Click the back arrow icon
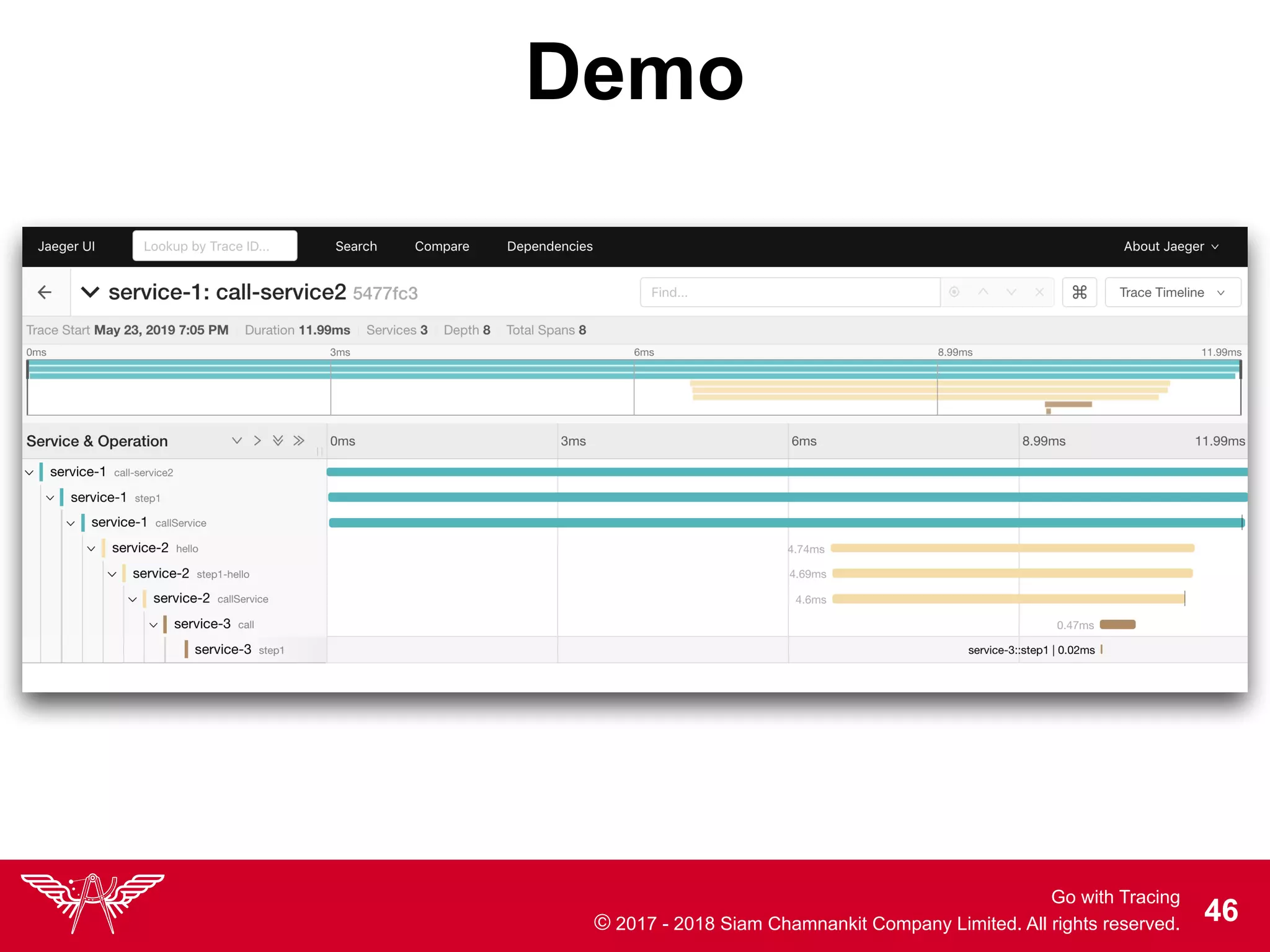The height and width of the screenshot is (952, 1270). 45,292
